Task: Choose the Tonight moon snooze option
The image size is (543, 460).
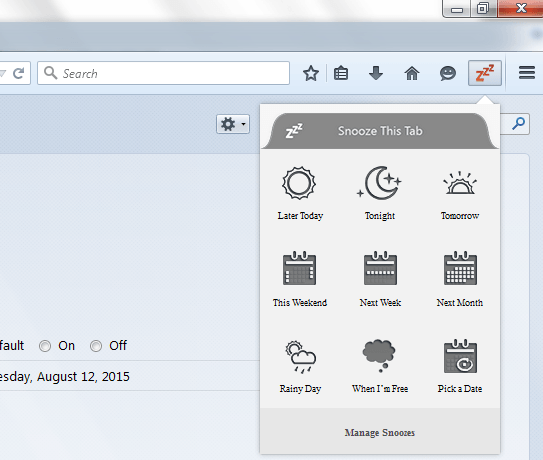Action: (x=380, y=193)
